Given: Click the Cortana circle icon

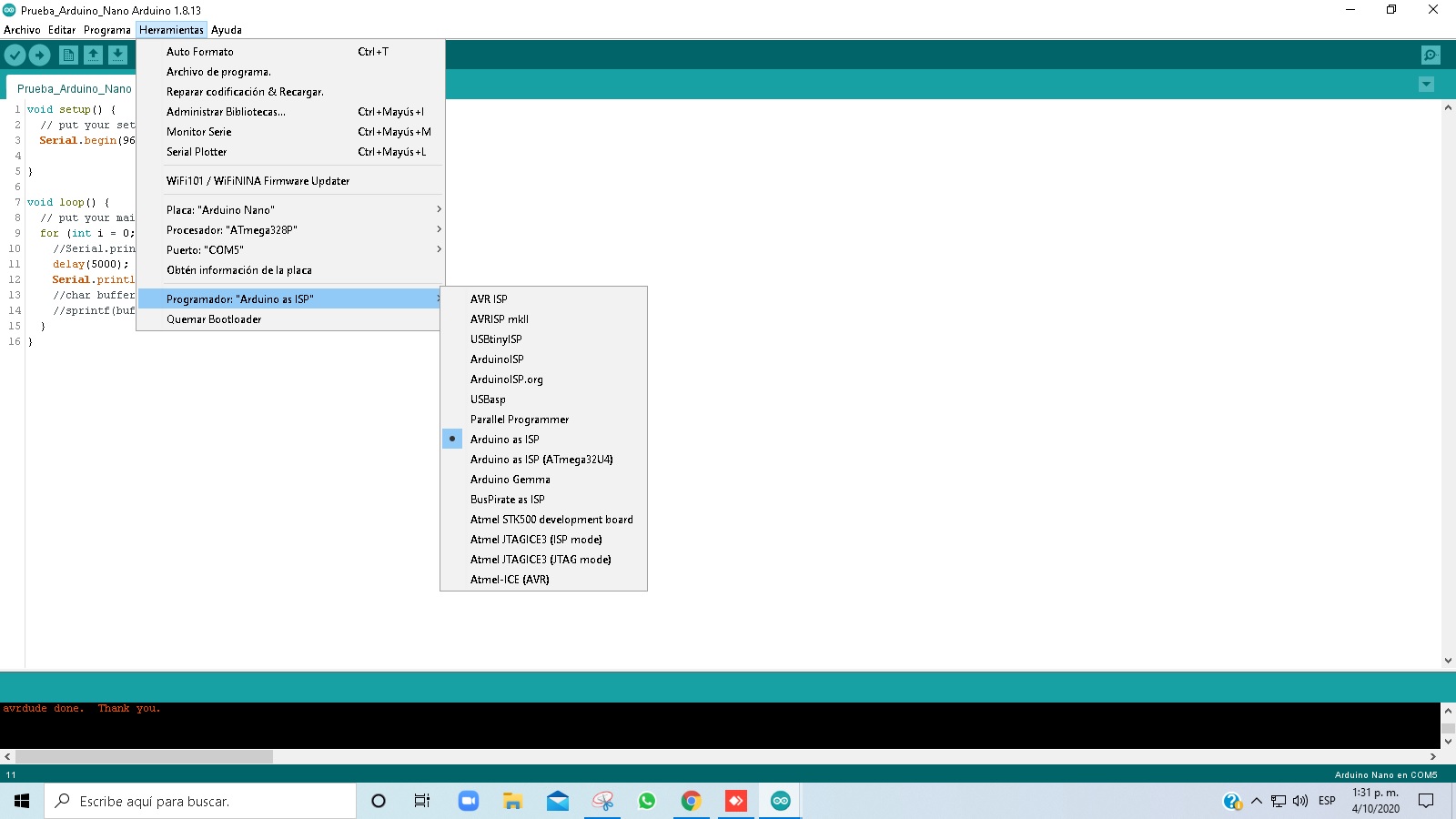Looking at the screenshot, I should (379, 801).
